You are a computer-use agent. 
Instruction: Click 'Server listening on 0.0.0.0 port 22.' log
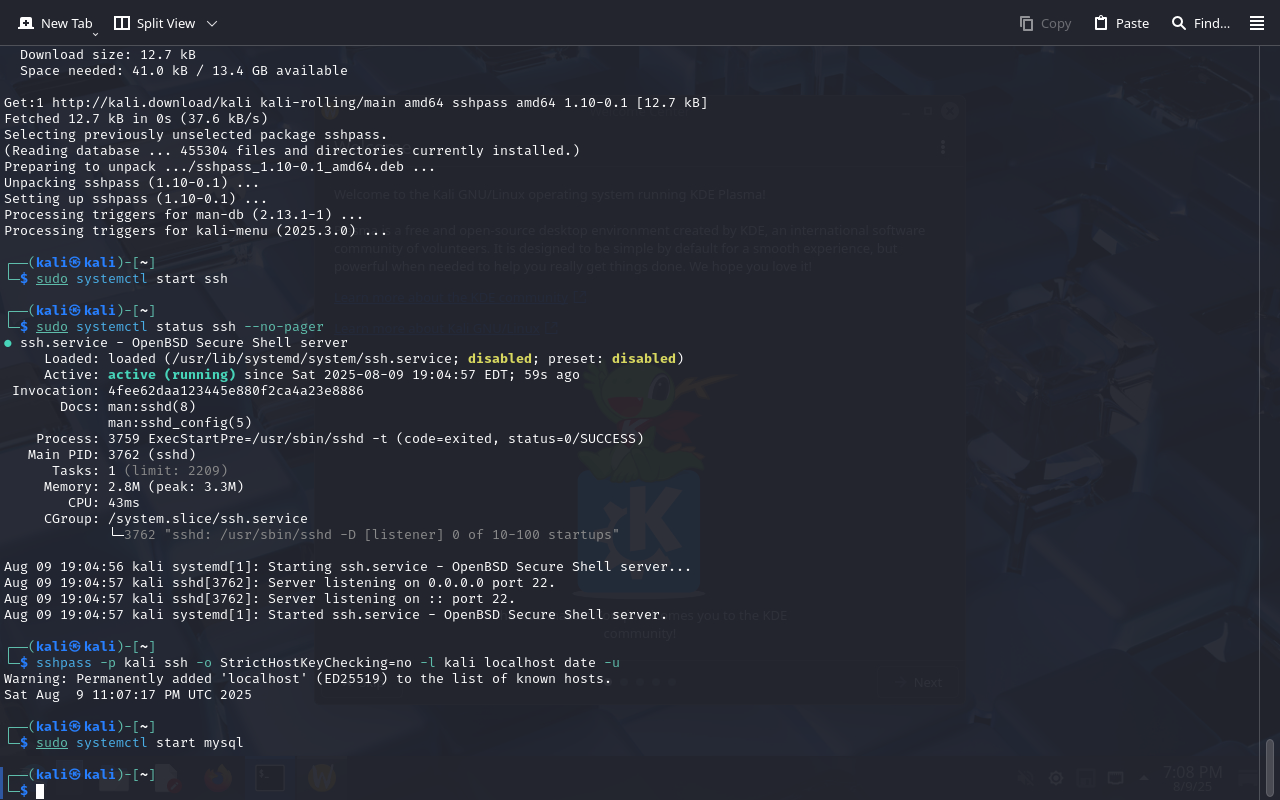point(280,583)
